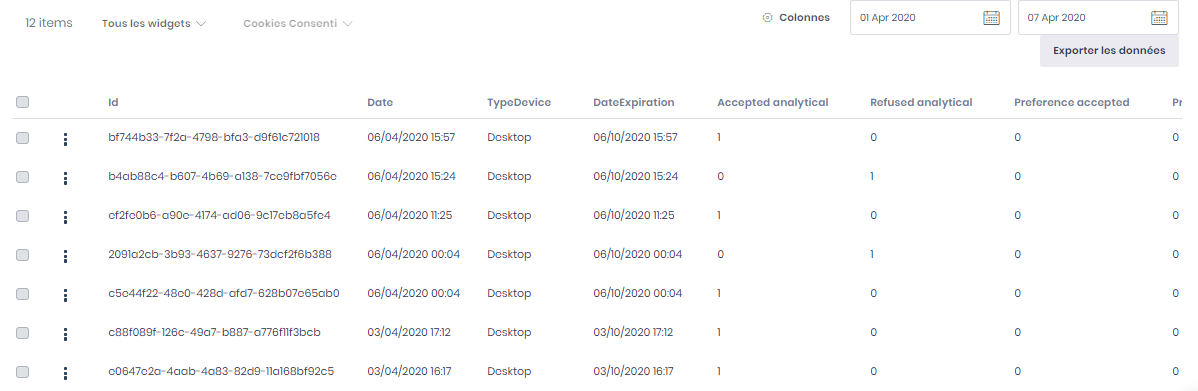The height and width of the screenshot is (391, 1198).
Task: Sort by the TypeDevice column header
Action: pos(519,102)
